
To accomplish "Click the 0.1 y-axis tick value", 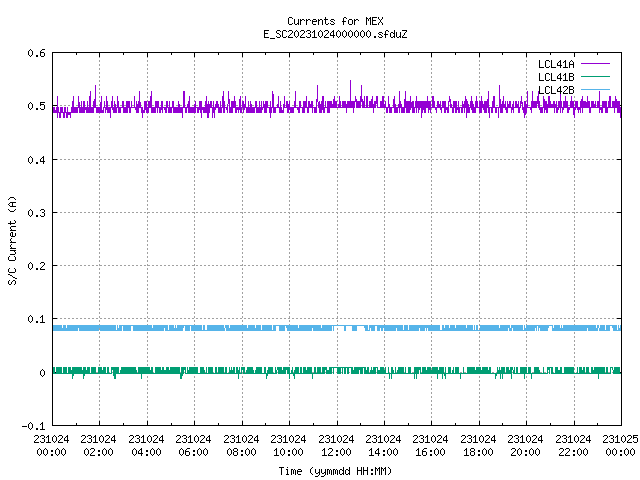I will tap(36, 319).
